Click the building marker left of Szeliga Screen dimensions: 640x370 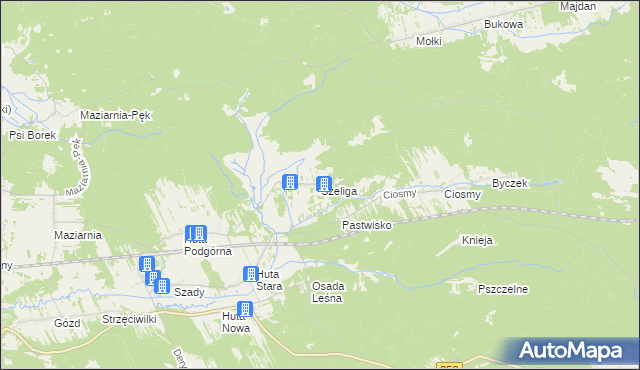[290, 182]
